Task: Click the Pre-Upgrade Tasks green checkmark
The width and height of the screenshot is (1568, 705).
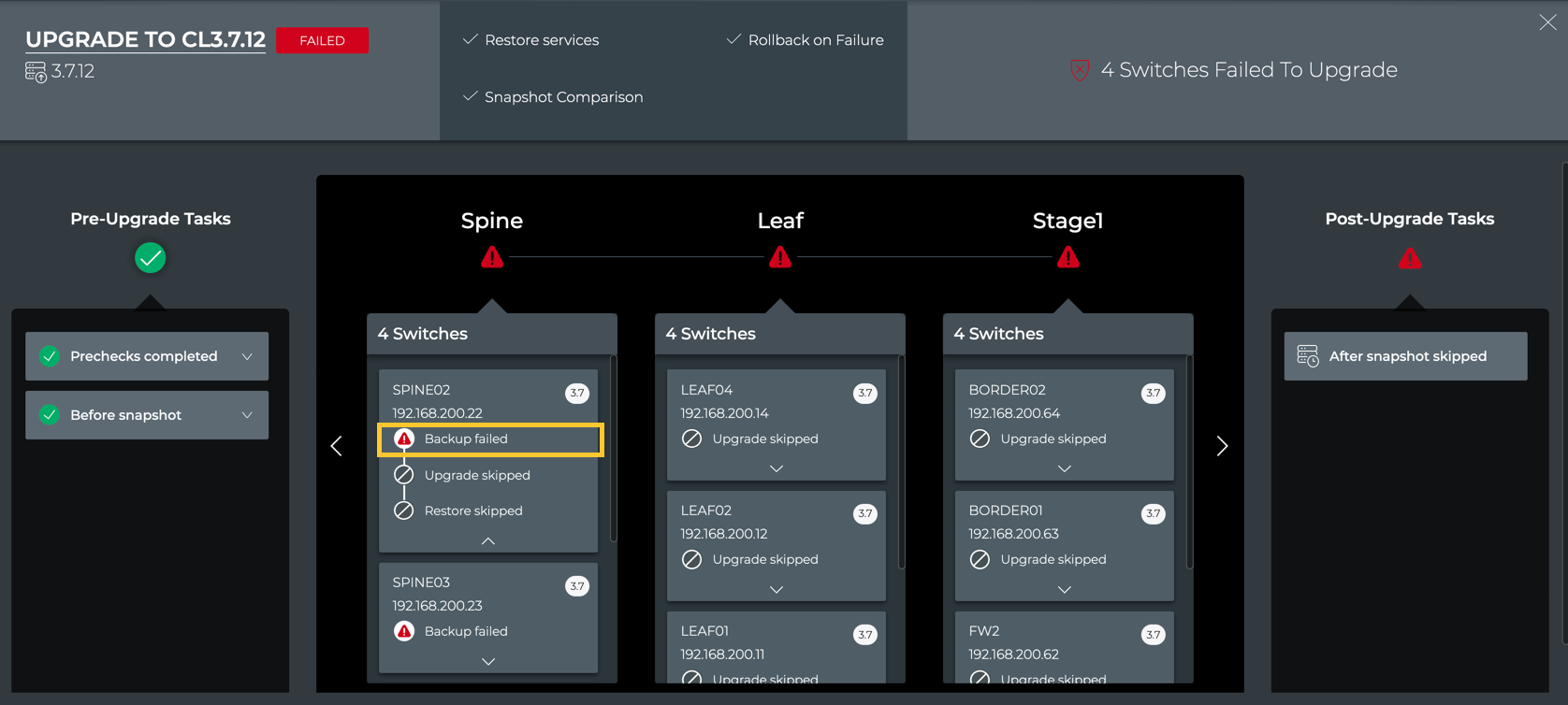Action: [x=150, y=258]
